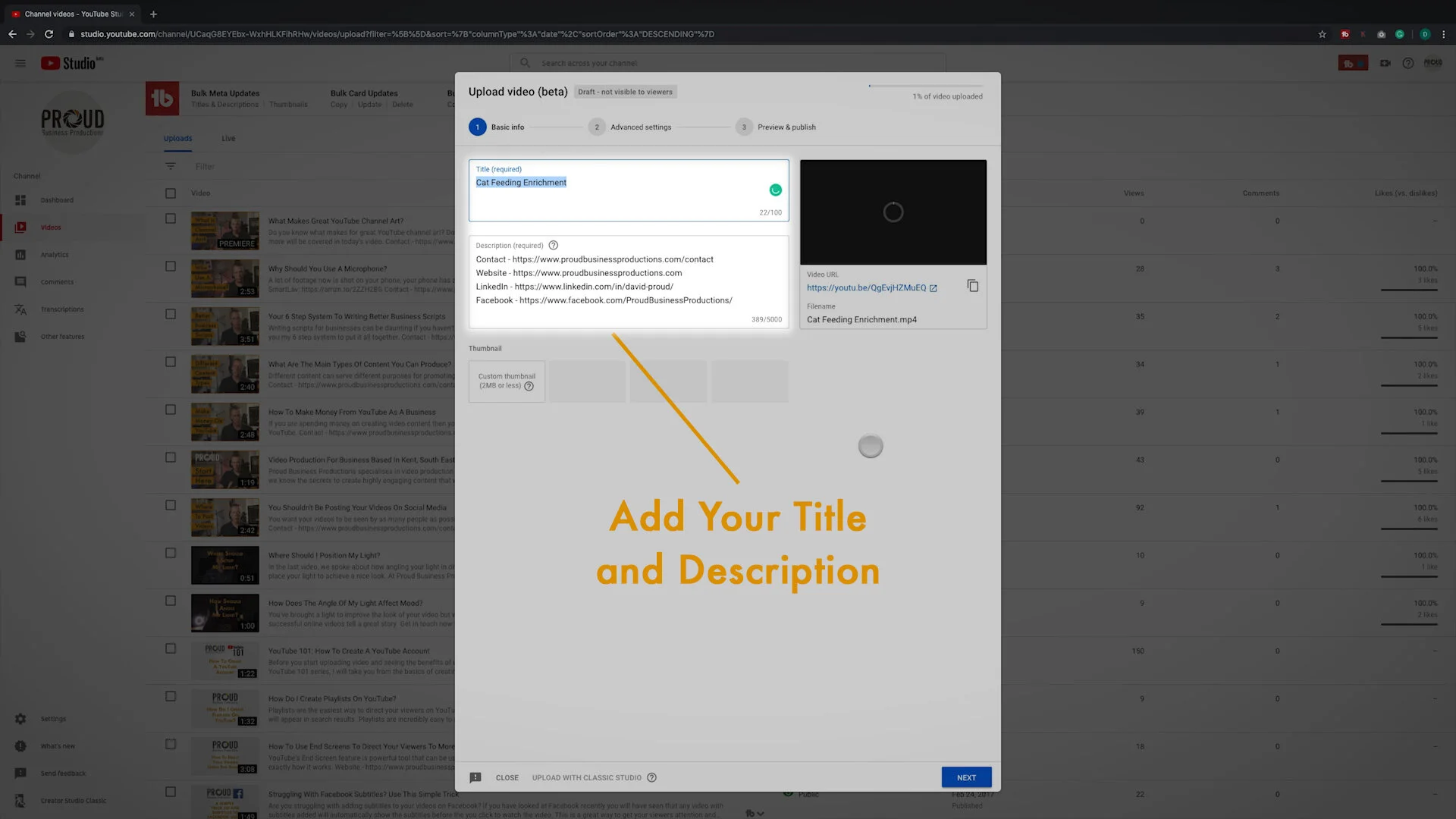Click the hamburger menu next to Studio logo

20,63
